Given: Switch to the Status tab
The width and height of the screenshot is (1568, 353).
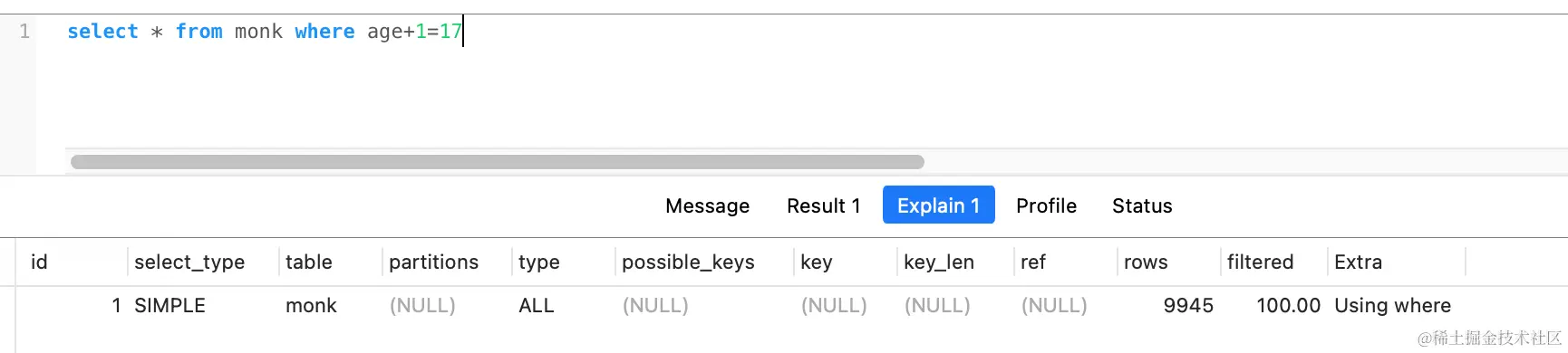Looking at the screenshot, I should (1142, 205).
